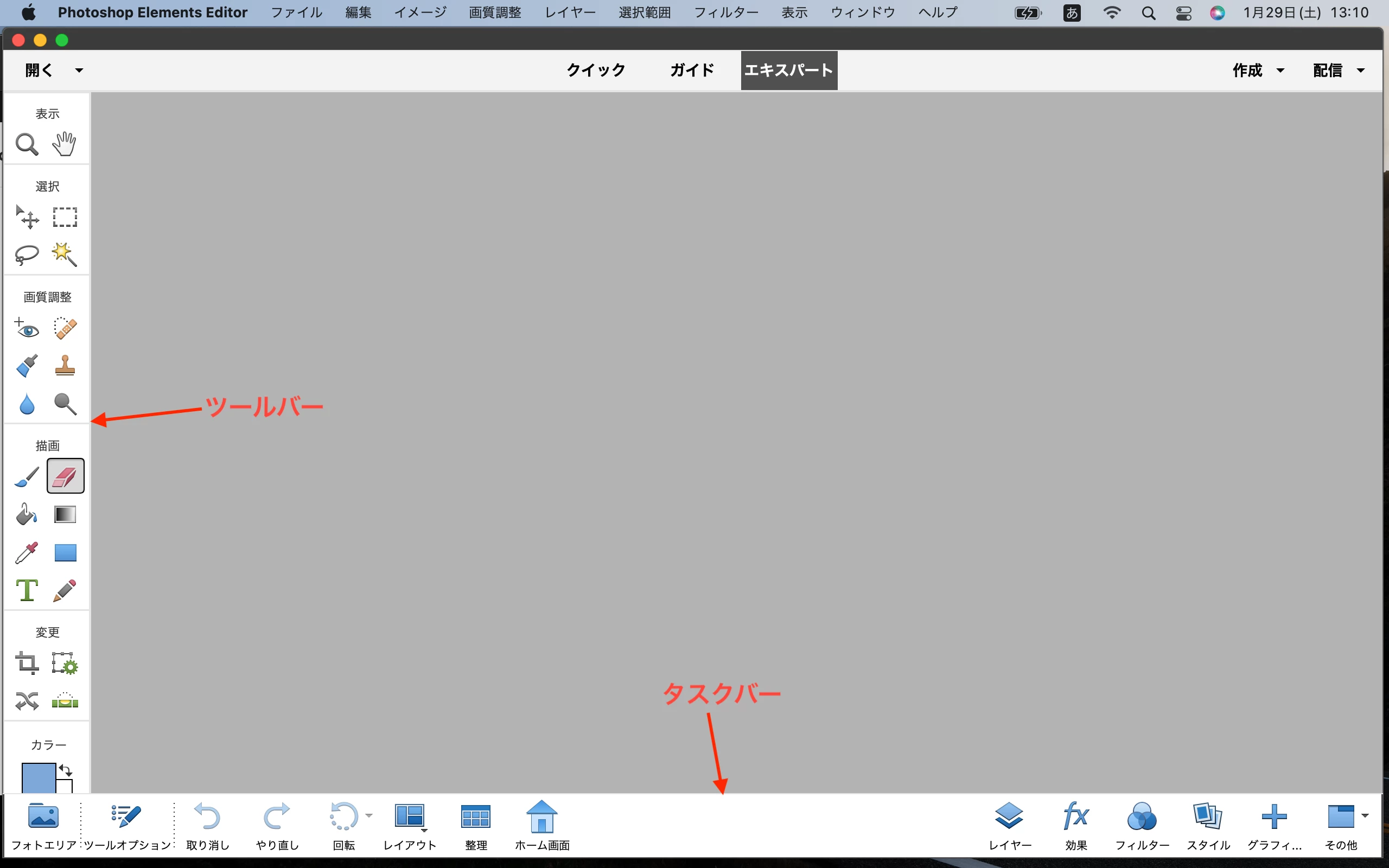
Task: Toggle the フォトエリア photo bin panel
Action: tap(43, 826)
